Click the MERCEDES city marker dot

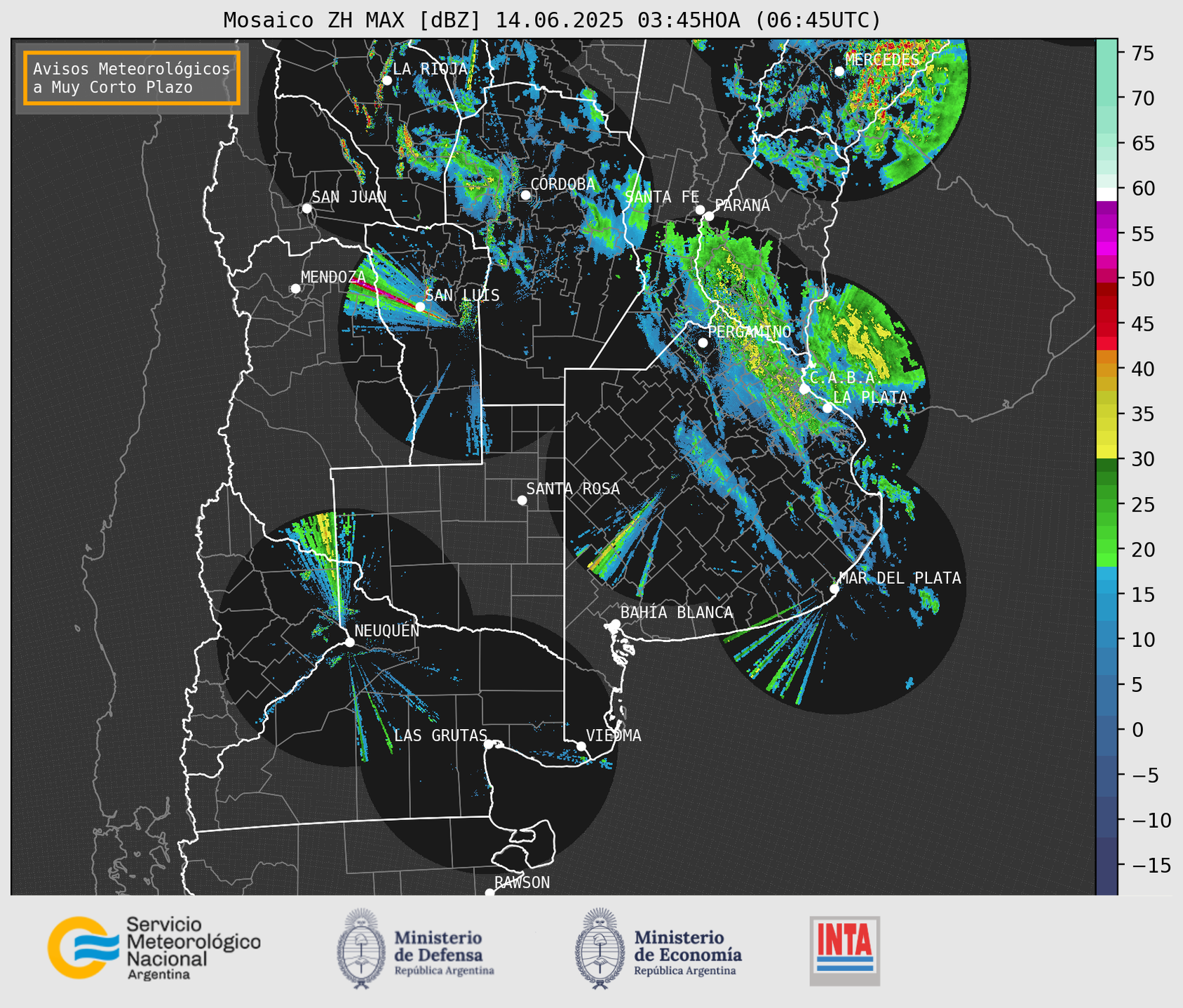[839, 71]
